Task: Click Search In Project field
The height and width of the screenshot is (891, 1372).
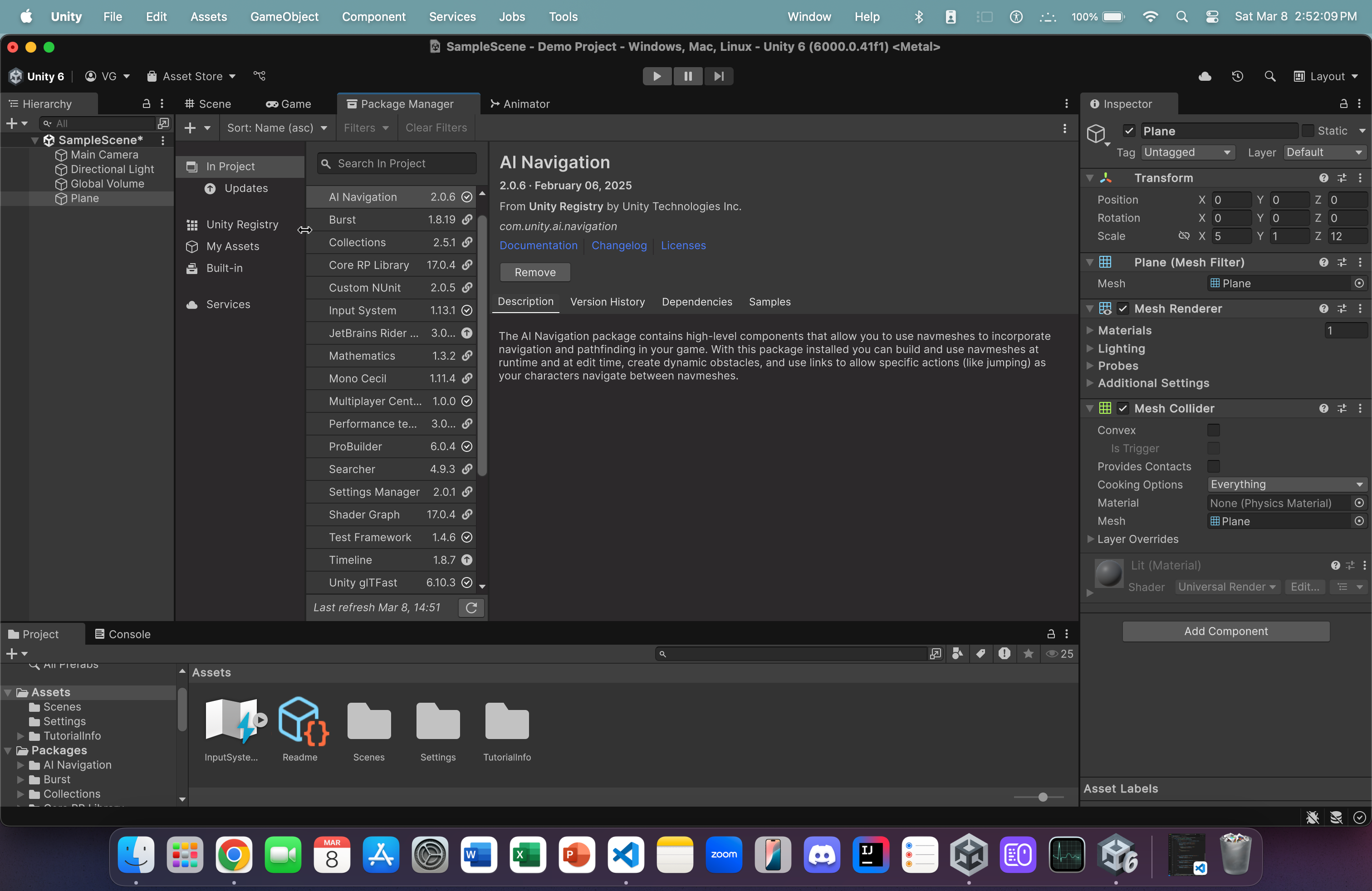Action: tap(397, 164)
